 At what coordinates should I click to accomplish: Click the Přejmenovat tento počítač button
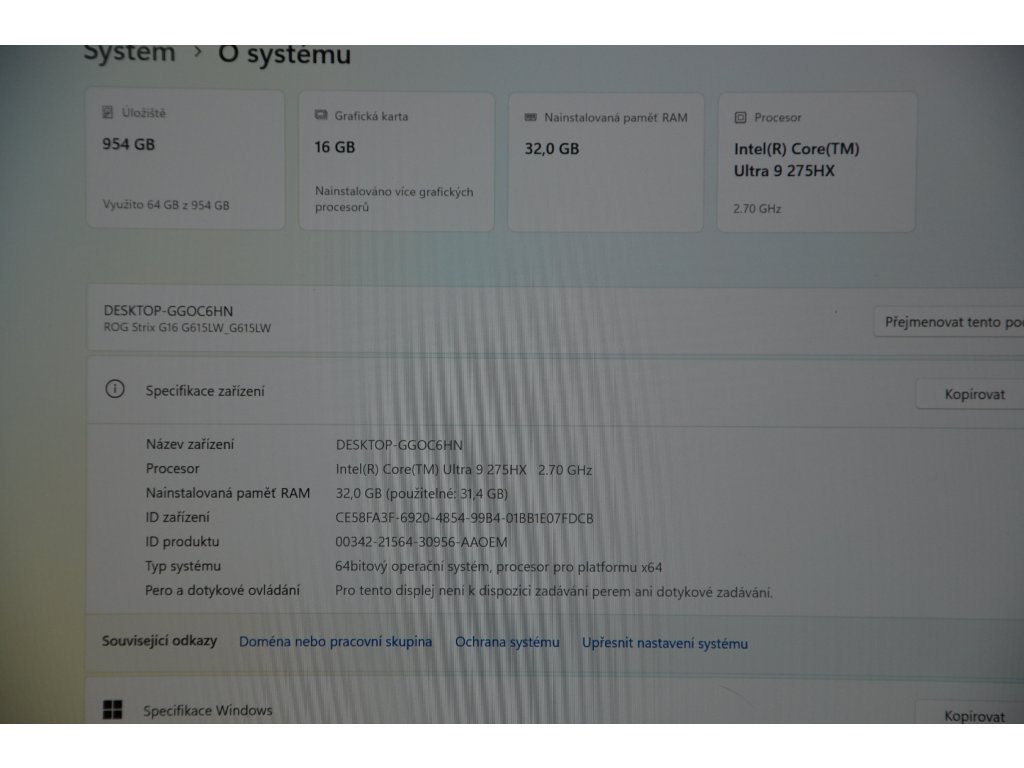click(x=949, y=322)
